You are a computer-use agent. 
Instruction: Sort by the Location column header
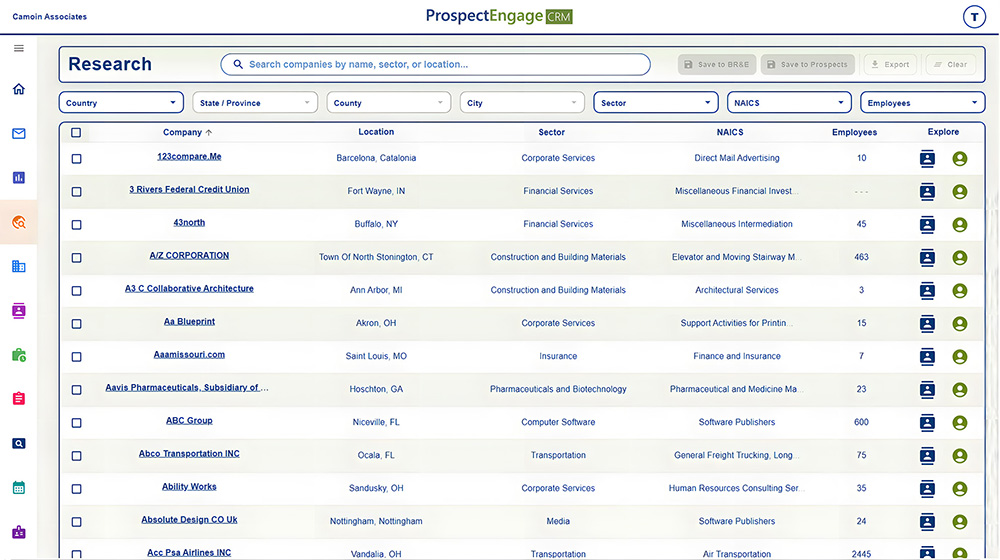376,131
